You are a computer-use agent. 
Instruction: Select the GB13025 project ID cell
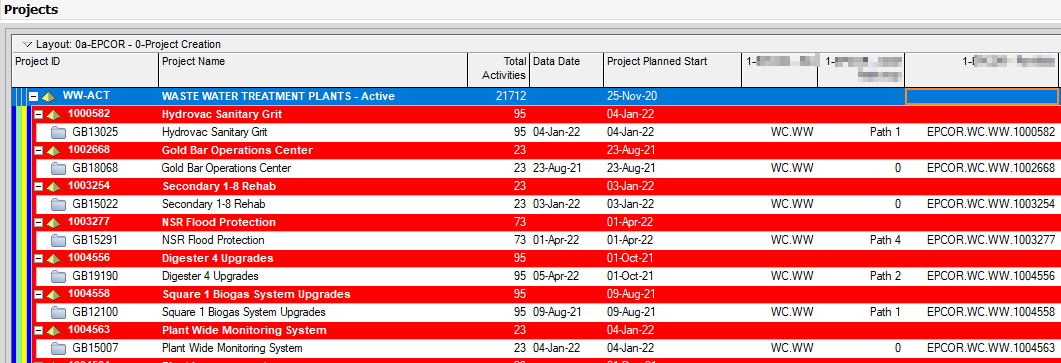[95, 132]
